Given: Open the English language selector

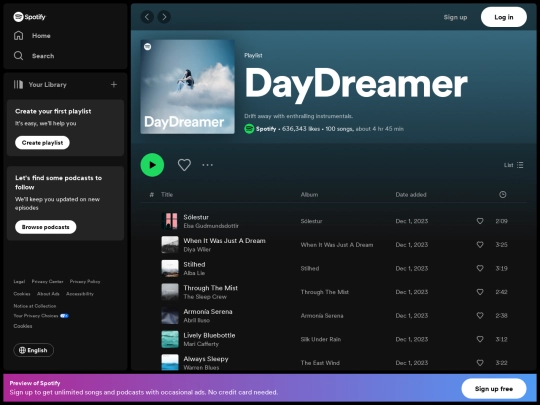Looking at the screenshot, I should [33, 350].
